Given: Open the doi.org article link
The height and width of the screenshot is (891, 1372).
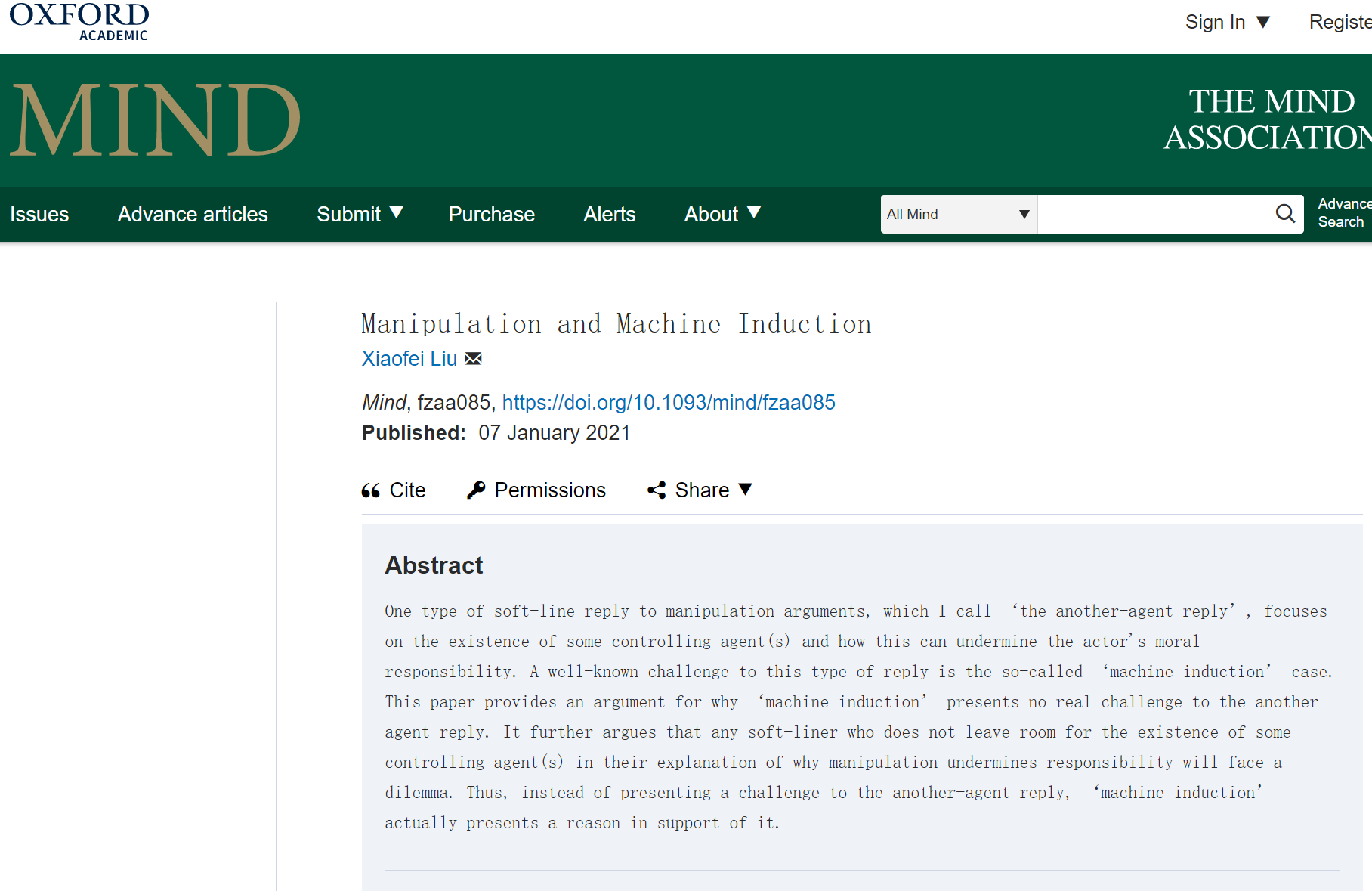Looking at the screenshot, I should pyautogui.click(x=669, y=402).
